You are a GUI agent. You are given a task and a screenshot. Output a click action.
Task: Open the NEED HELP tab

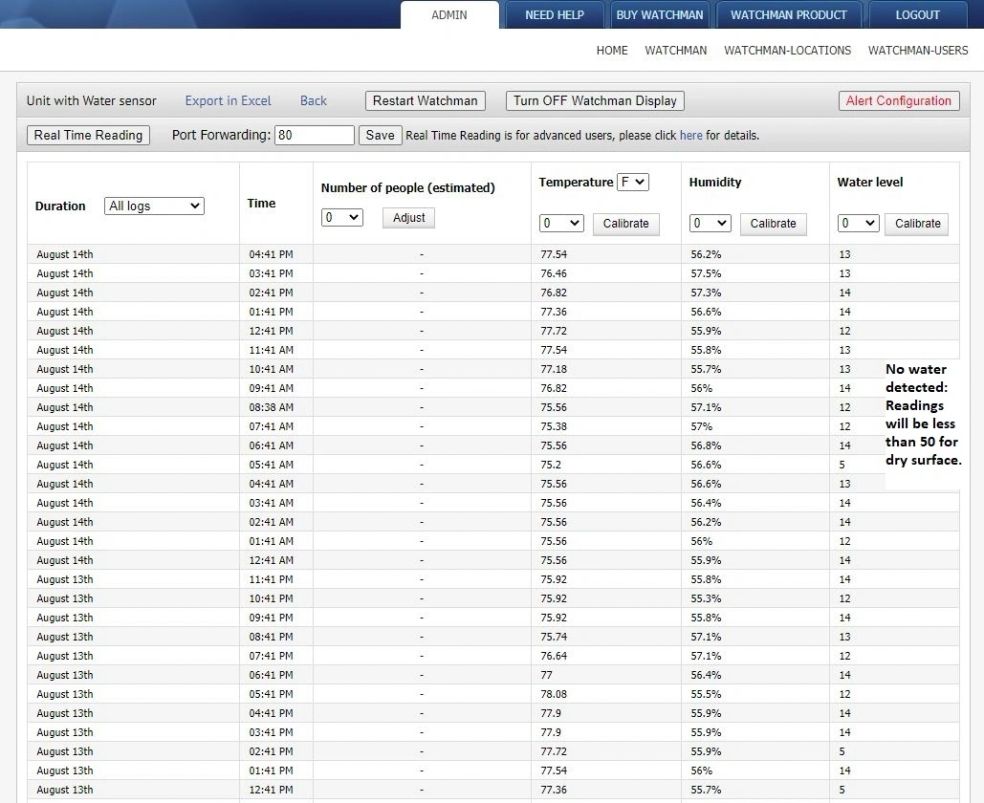pos(555,14)
